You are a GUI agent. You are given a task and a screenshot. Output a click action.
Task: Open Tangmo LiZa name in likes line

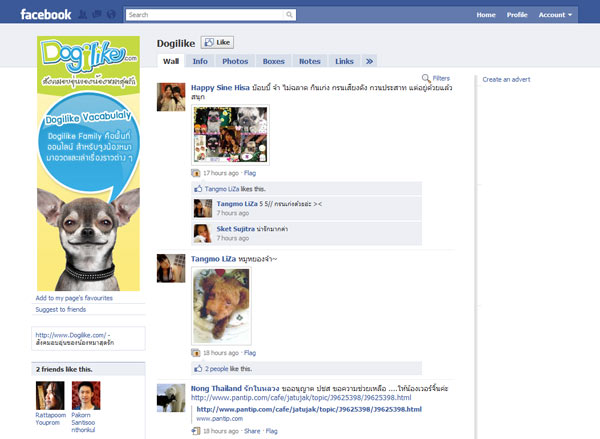(x=222, y=189)
